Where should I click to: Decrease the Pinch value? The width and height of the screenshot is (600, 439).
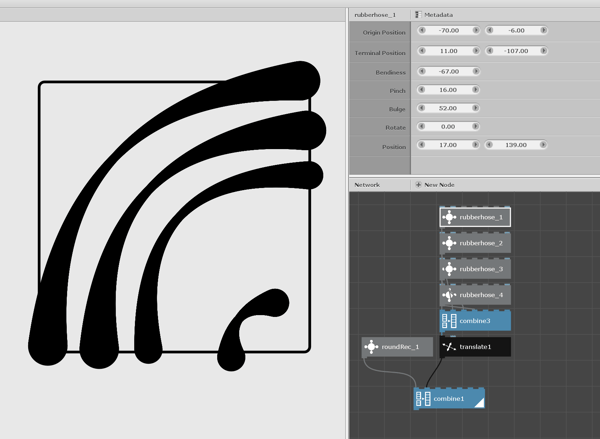coord(422,90)
